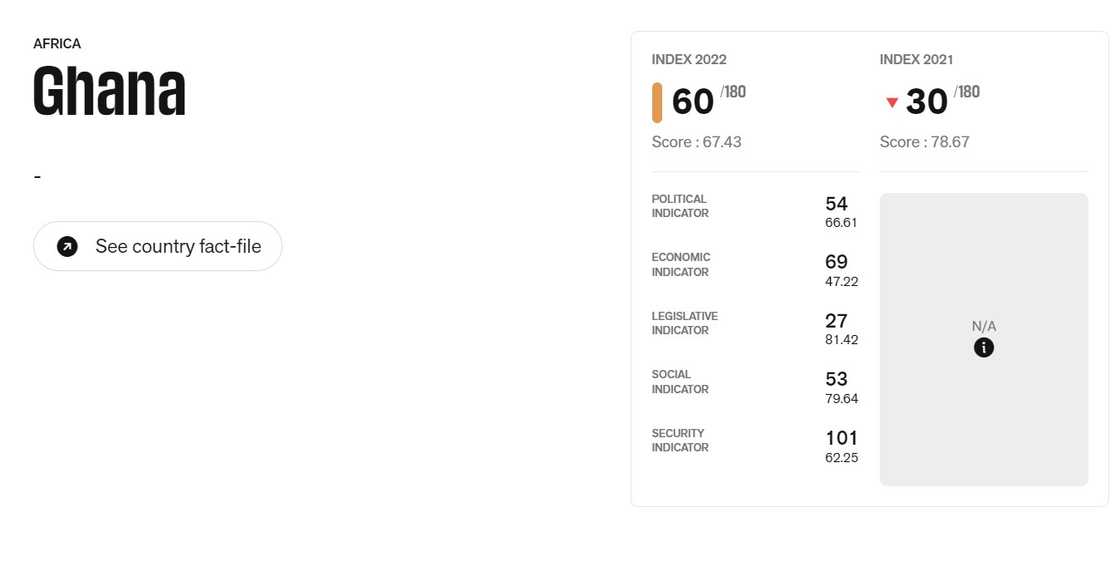Click the Score 78.67 value
Screen dimensions: 1120x582
pyautogui.click(x=924, y=141)
